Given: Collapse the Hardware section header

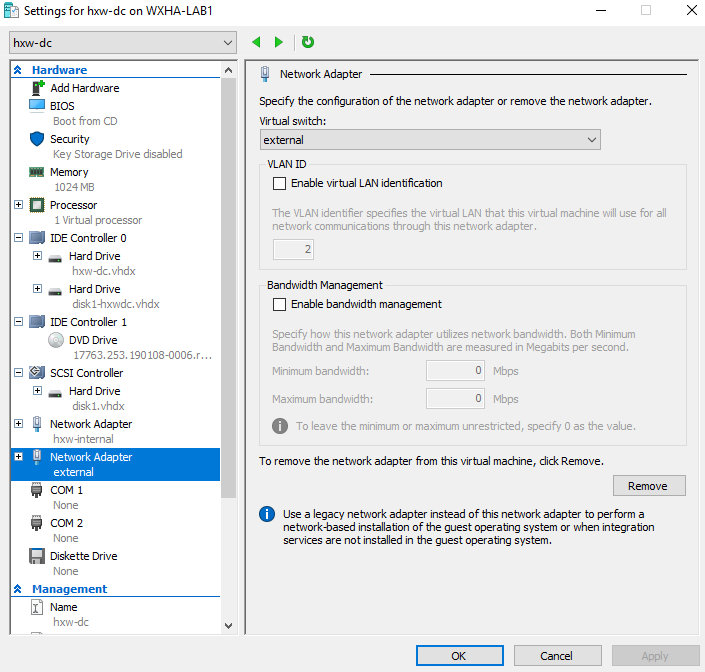Looking at the screenshot, I should 18,70.
